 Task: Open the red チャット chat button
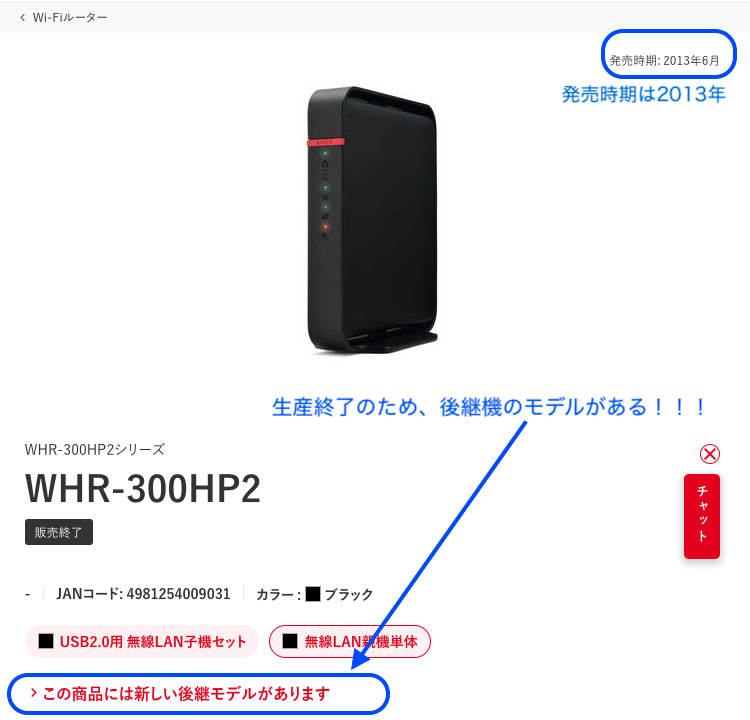(702, 516)
